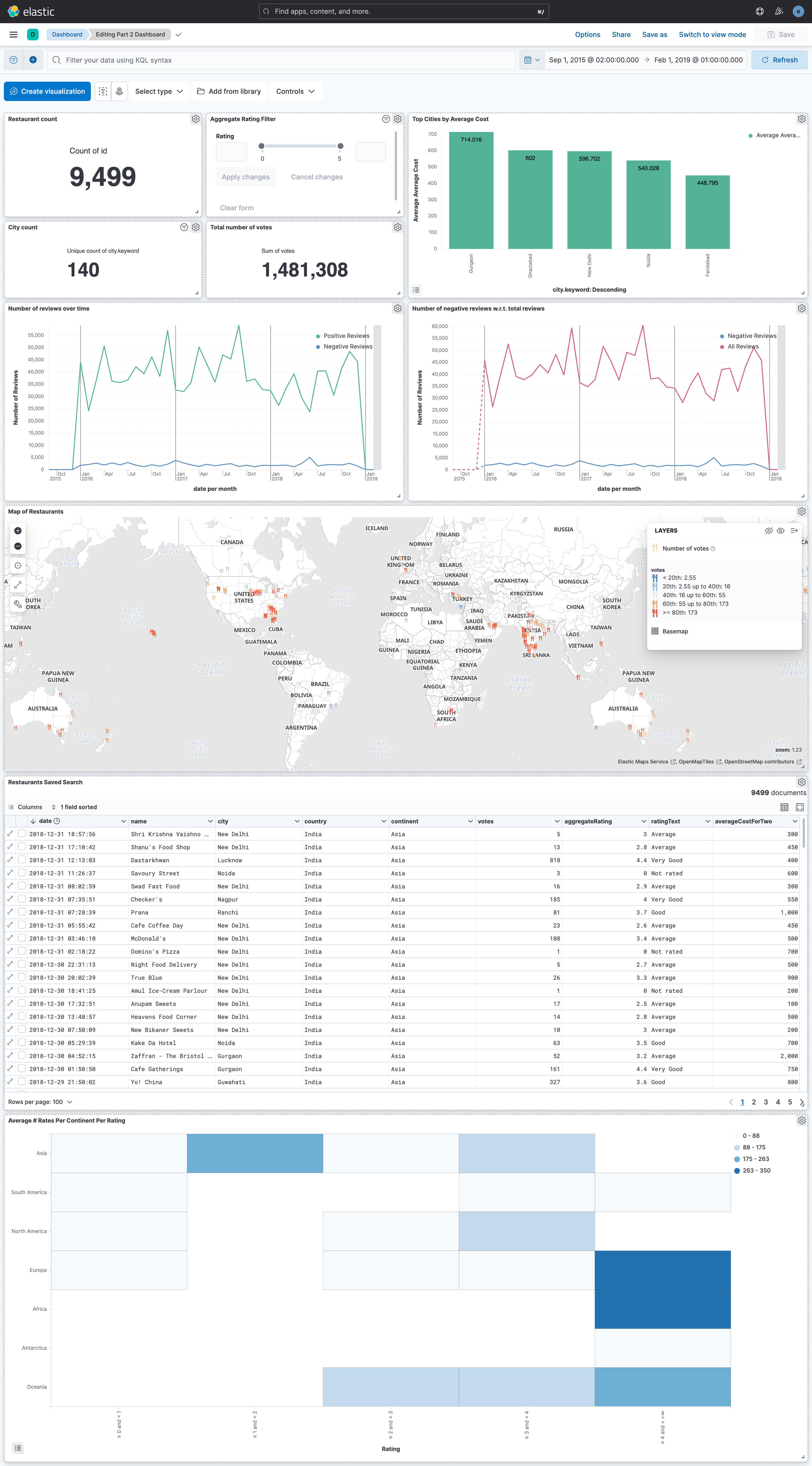Screen dimensions: 812x1466
Task: Open the name column header dropdown
Action: (210, 821)
